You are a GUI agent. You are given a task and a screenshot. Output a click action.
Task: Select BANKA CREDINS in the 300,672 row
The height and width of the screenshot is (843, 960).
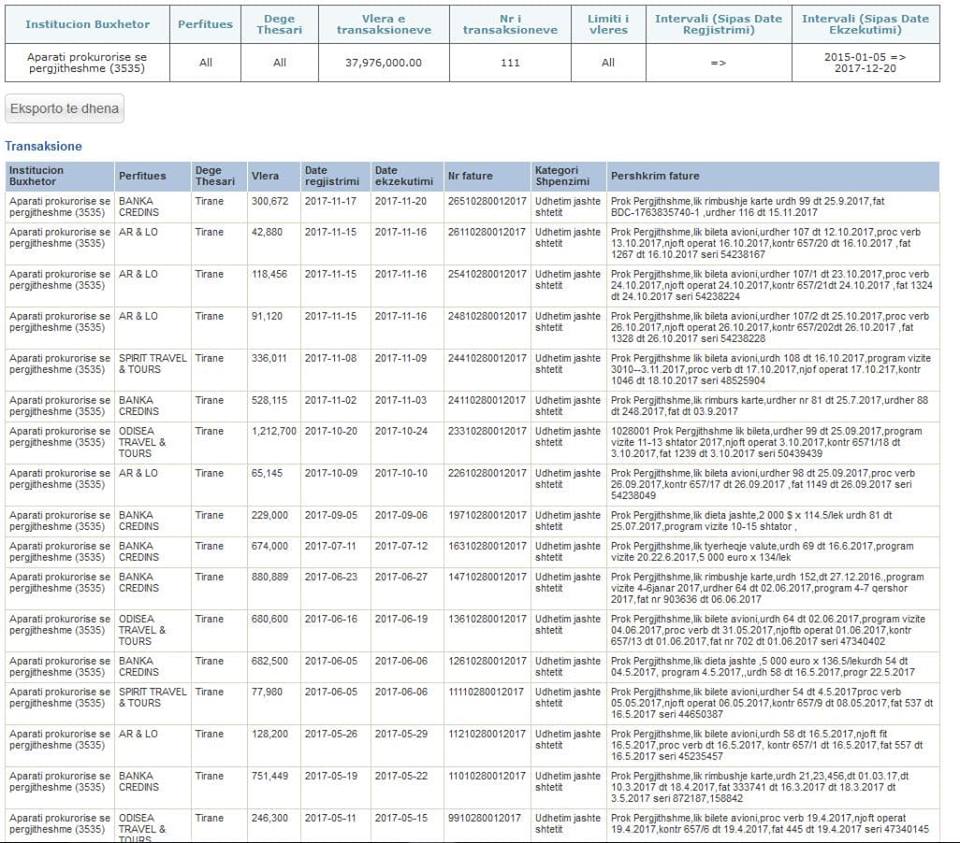[139, 206]
